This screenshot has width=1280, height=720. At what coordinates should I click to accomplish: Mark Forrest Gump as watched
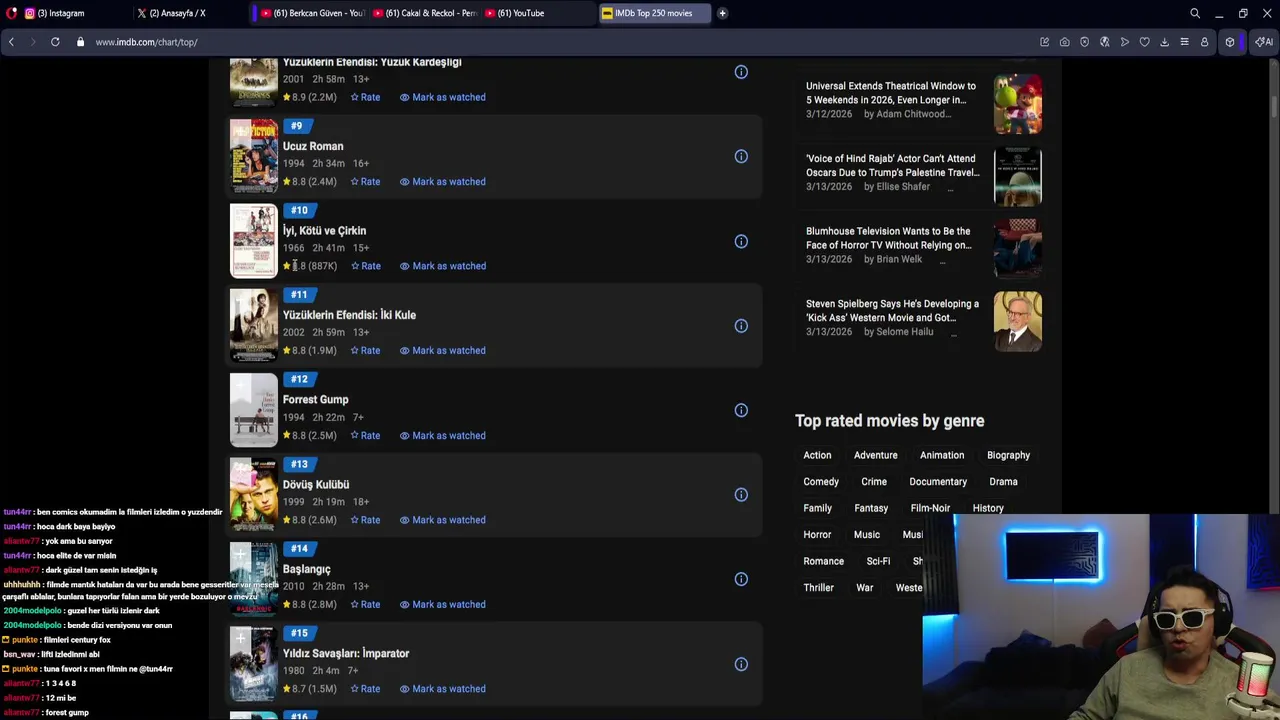pyautogui.click(x=442, y=435)
